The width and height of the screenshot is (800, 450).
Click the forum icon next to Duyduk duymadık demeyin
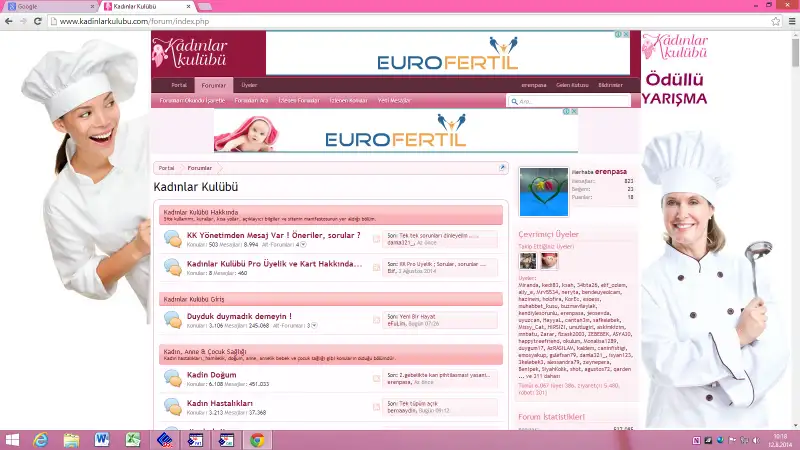172,320
